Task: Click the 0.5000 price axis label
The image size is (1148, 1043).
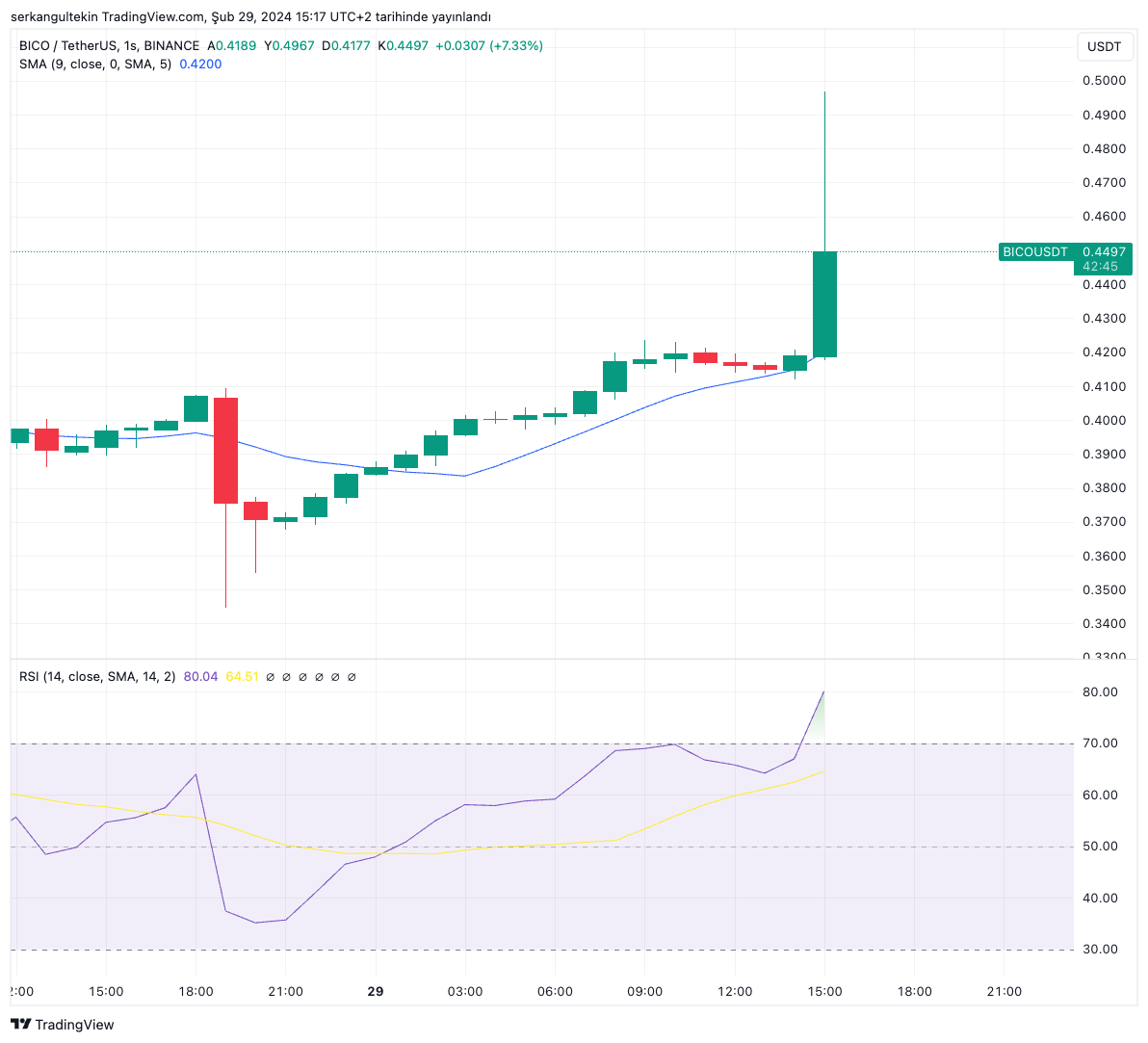Action: coord(1104,81)
